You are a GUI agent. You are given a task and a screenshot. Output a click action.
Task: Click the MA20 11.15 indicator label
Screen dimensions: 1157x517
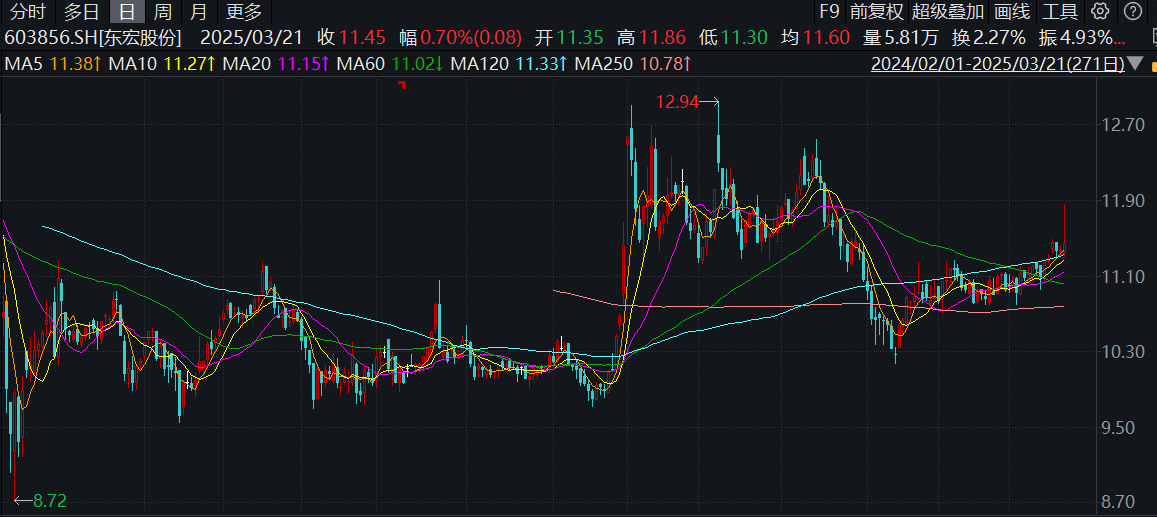coord(275,64)
